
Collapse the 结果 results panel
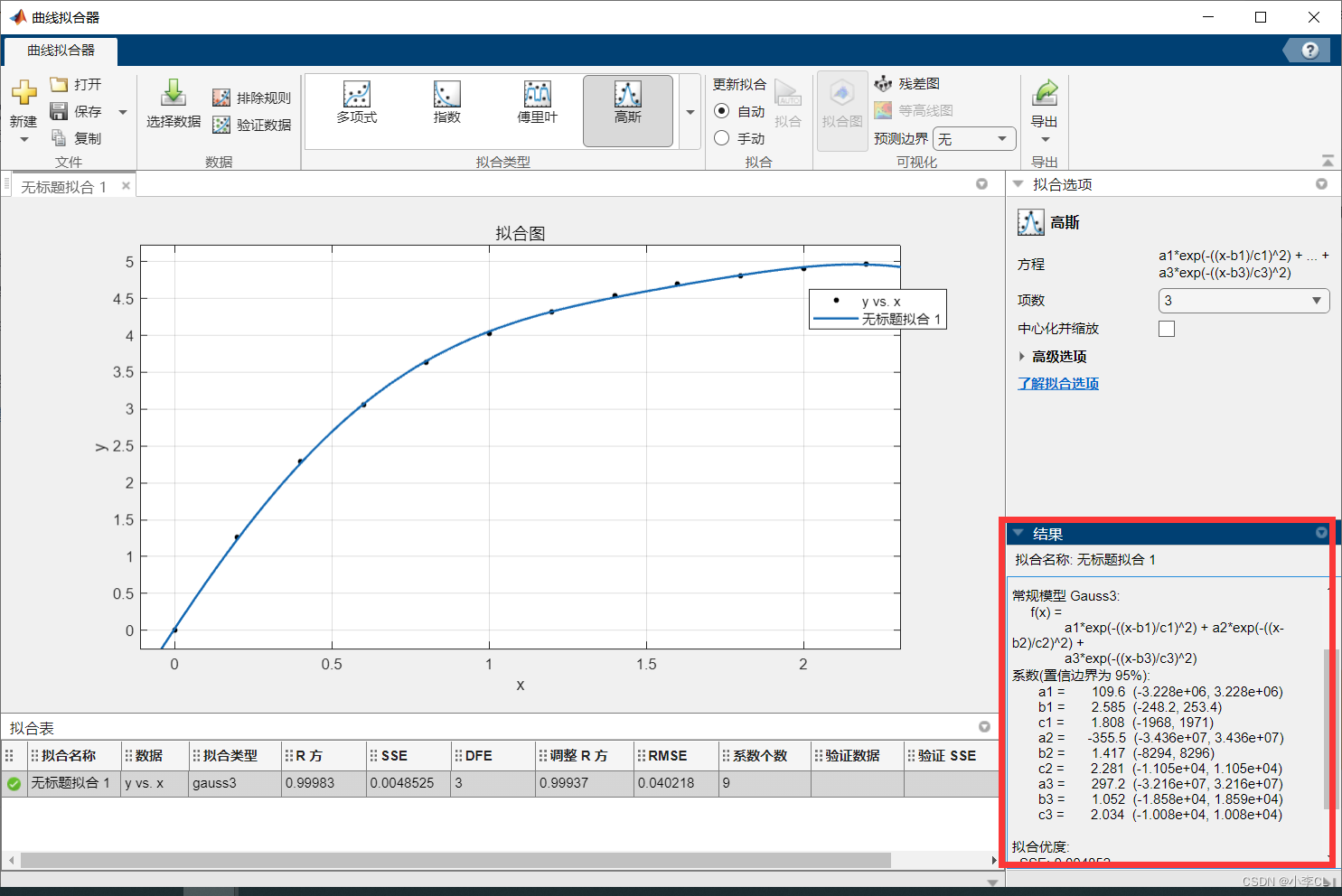(x=1018, y=533)
